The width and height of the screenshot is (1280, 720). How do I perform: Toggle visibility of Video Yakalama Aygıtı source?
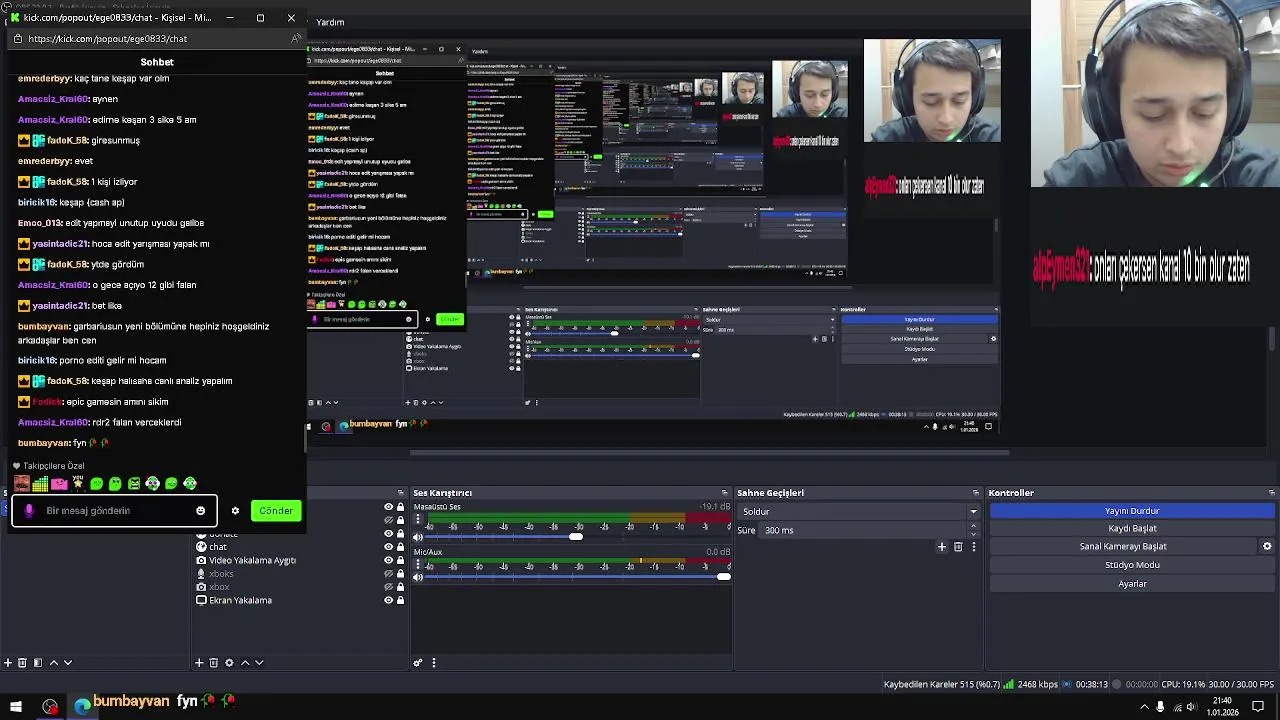389,560
